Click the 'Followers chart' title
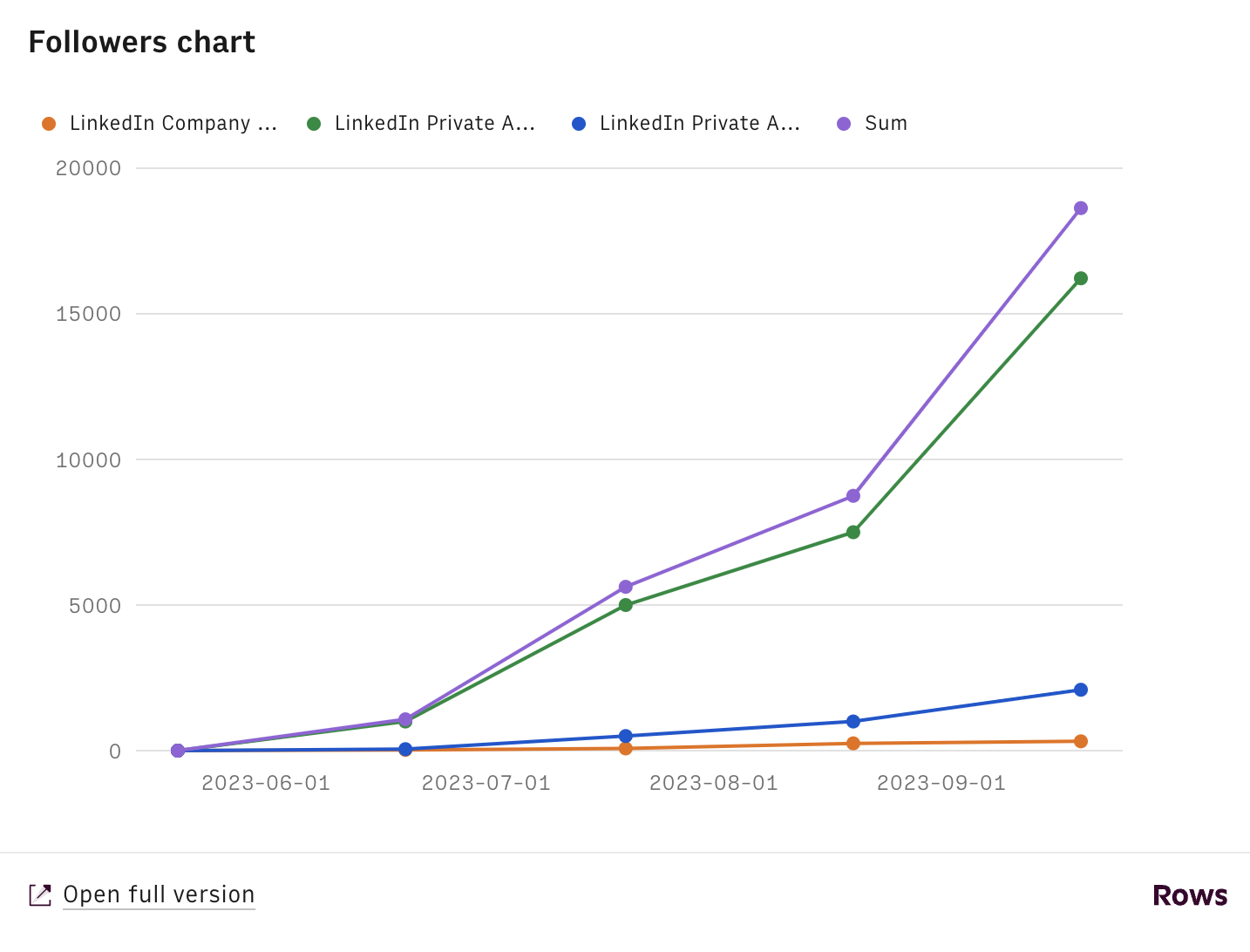Image resolution: width=1250 pixels, height=952 pixels. tap(142, 42)
